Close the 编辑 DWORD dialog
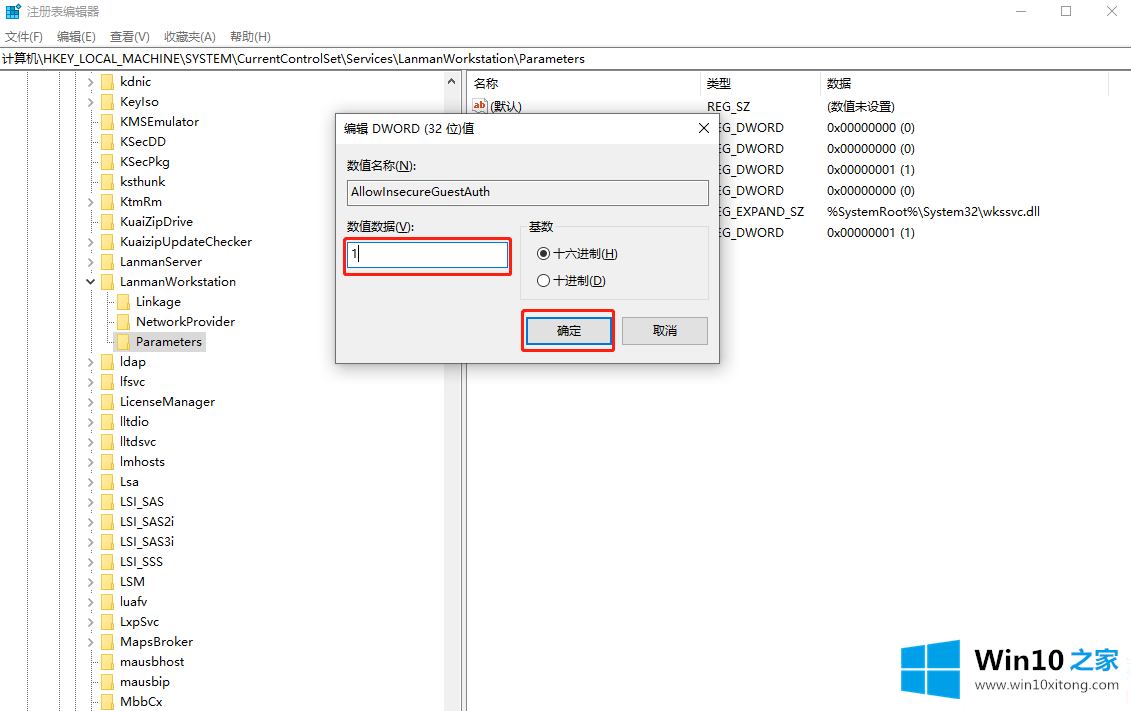 [x=704, y=128]
